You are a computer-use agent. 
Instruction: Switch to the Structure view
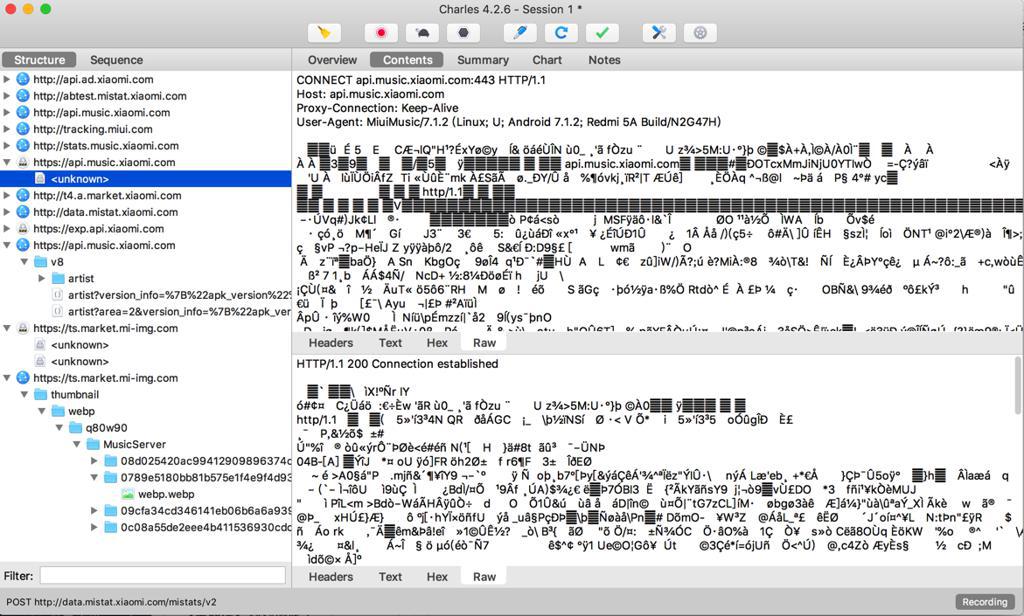click(x=39, y=59)
